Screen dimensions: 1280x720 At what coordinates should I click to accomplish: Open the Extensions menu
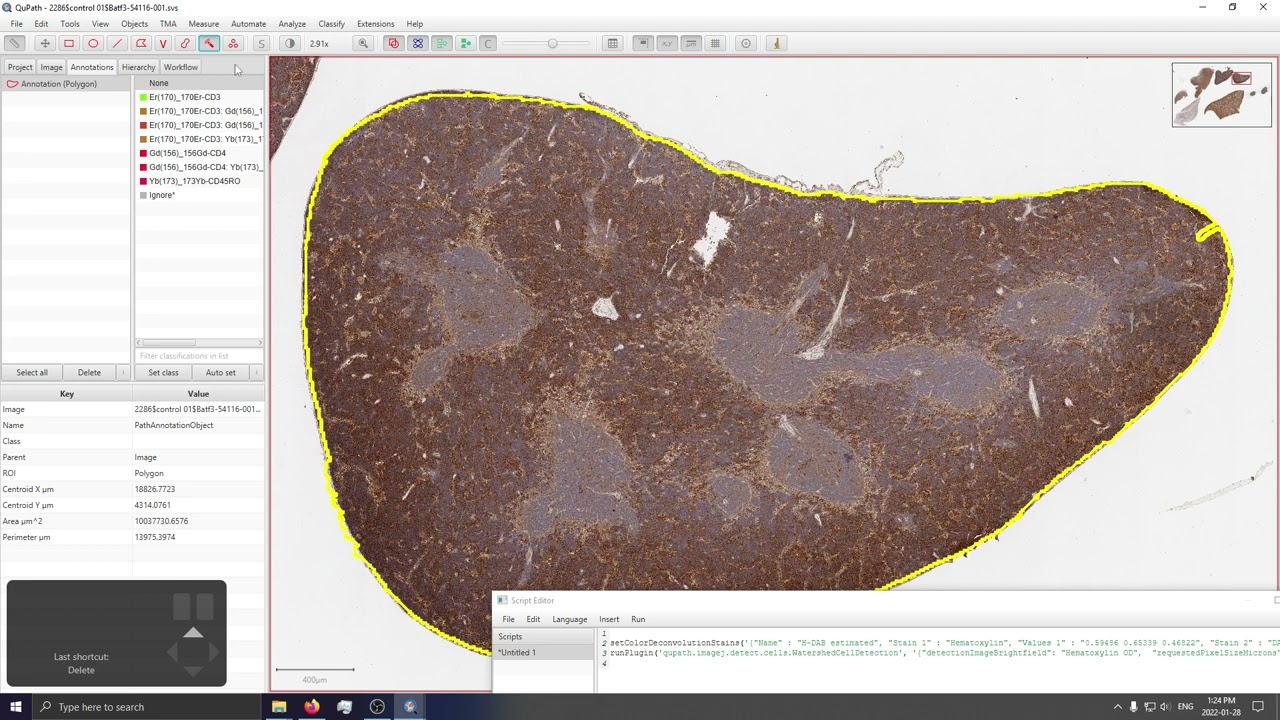coord(375,24)
